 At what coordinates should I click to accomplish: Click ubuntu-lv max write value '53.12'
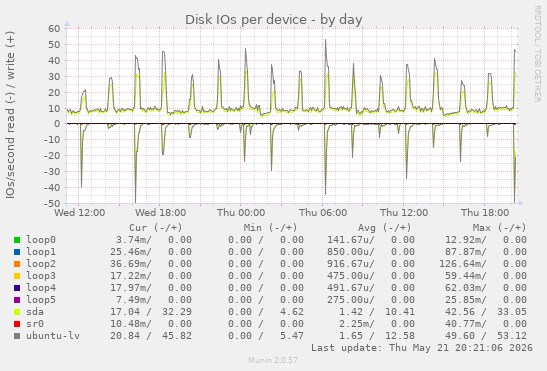tap(512, 336)
